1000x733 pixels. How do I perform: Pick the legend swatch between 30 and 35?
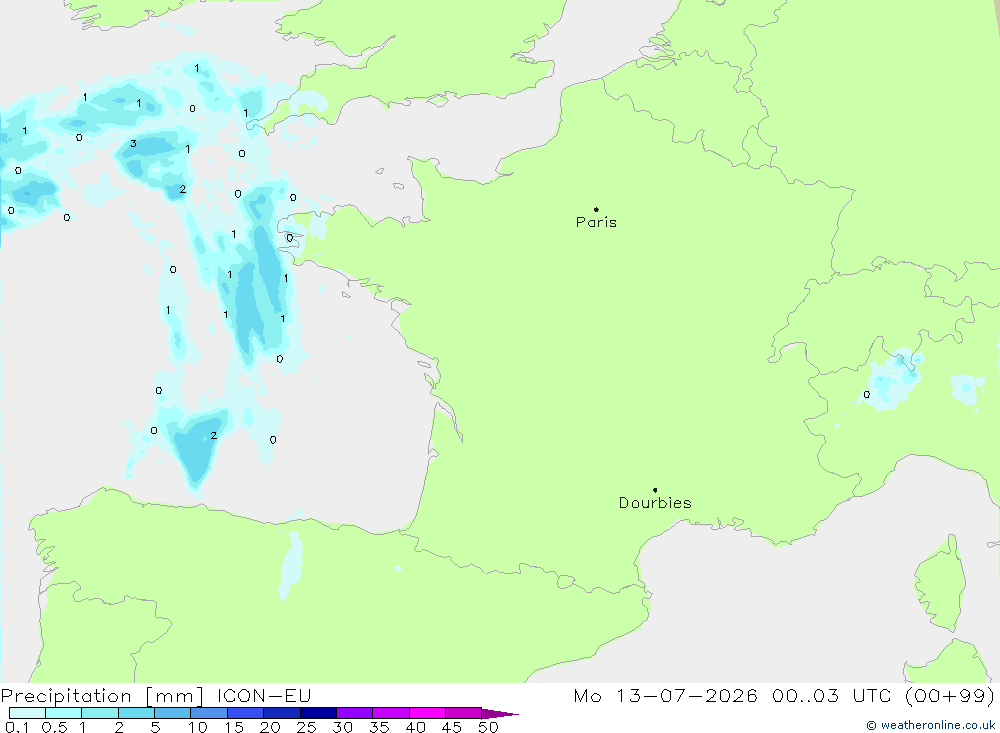click(354, 713)
